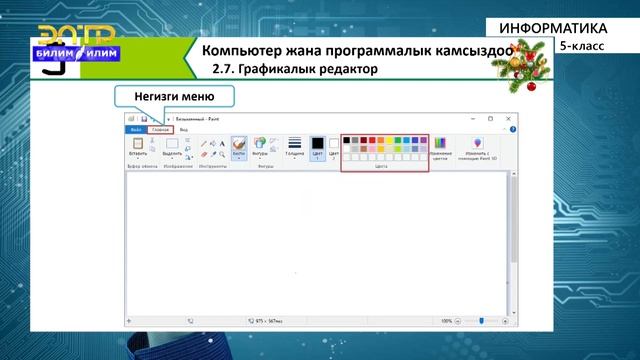Select the Fill bucket tool
Image resolution: width=640 pixels, height=360 pixels.
click(213, 144)
